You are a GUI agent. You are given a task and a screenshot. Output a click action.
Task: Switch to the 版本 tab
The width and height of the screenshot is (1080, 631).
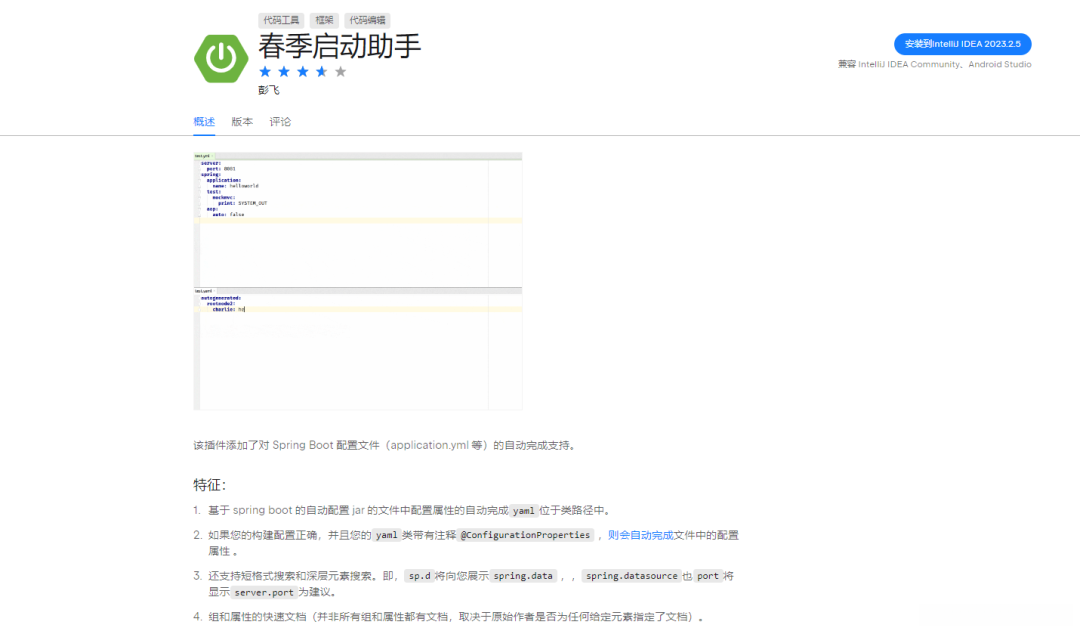tap(241, 120)
